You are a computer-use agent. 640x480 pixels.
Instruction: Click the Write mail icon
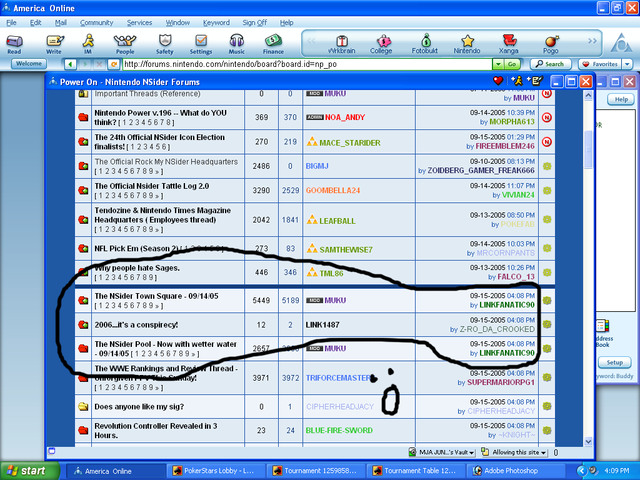click(x=54, y=42)
